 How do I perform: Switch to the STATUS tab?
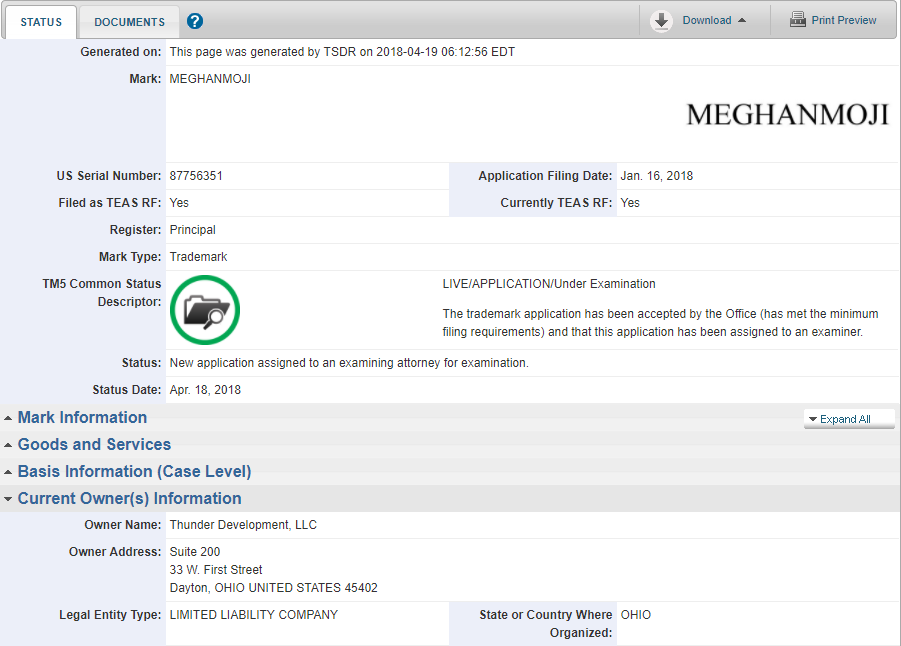(41, 22)
